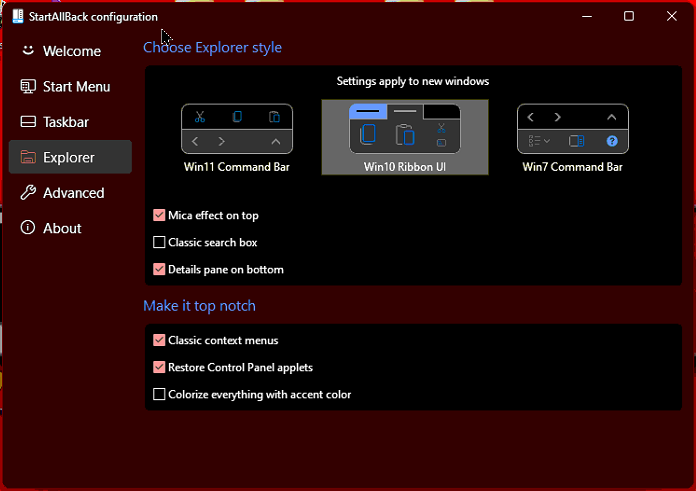Click the Welcome smiley face icon
696x491 pixels.
(x=28, y=51)
